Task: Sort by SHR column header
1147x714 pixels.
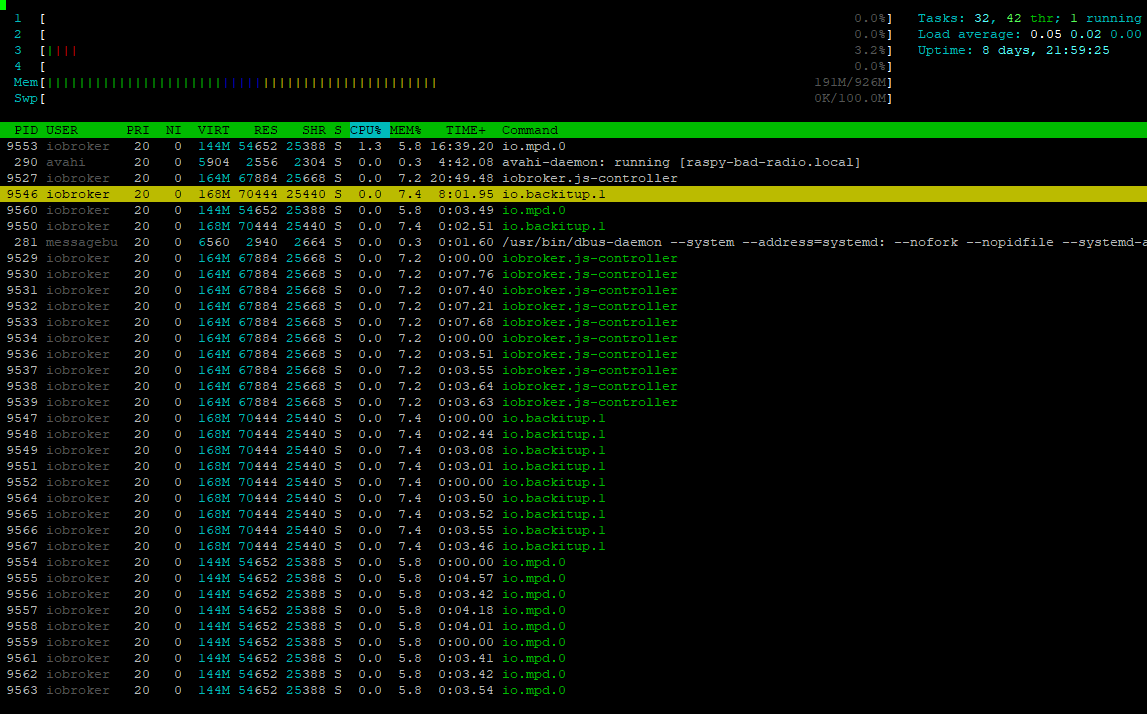Action: (314, 130)
